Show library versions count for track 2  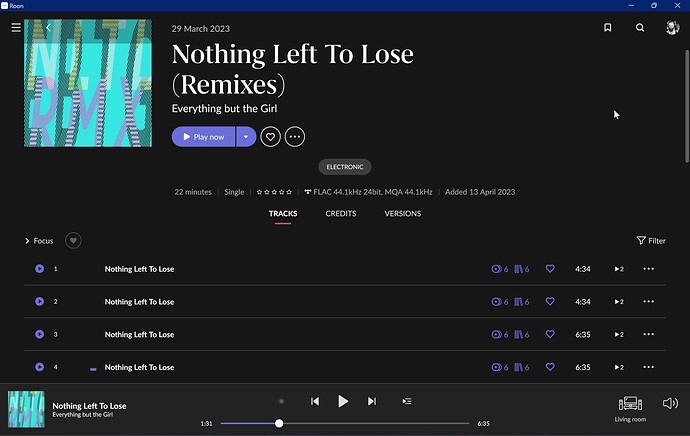[522, 301]
